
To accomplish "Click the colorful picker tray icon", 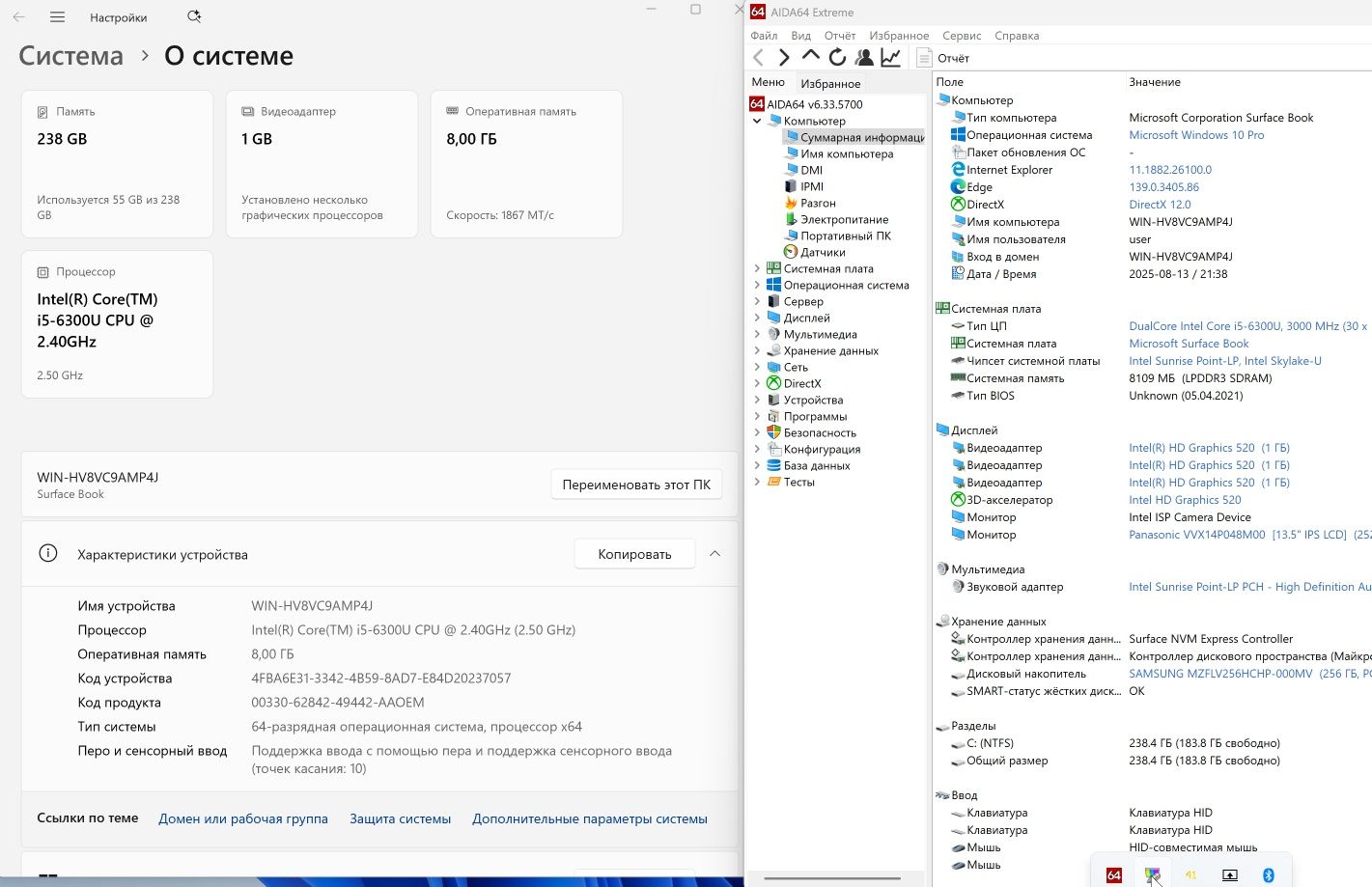I will point(1152,874).
